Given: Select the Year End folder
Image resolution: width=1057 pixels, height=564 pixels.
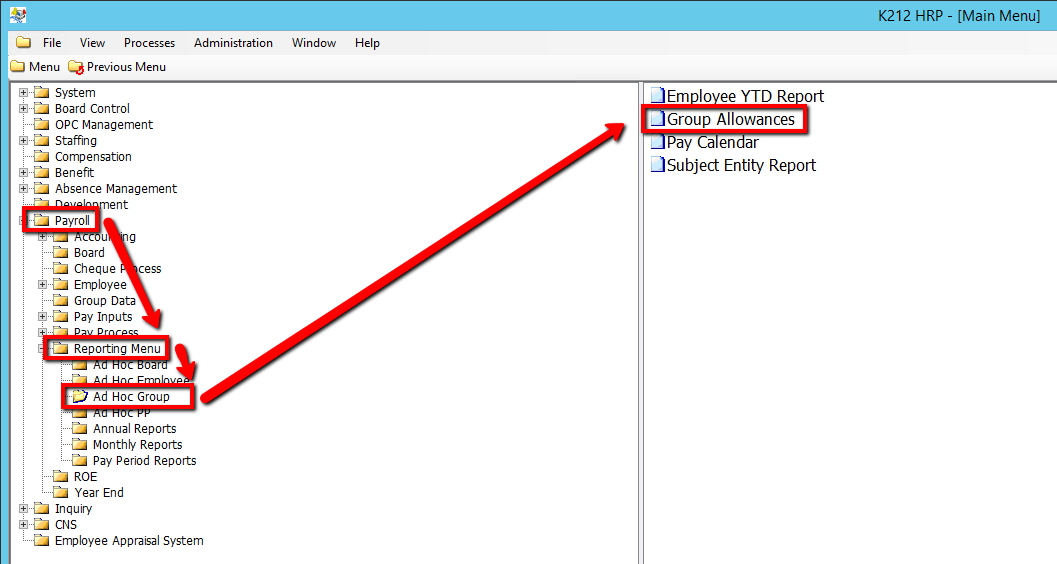Looking at the screenshot, I should tap(98, 493).
